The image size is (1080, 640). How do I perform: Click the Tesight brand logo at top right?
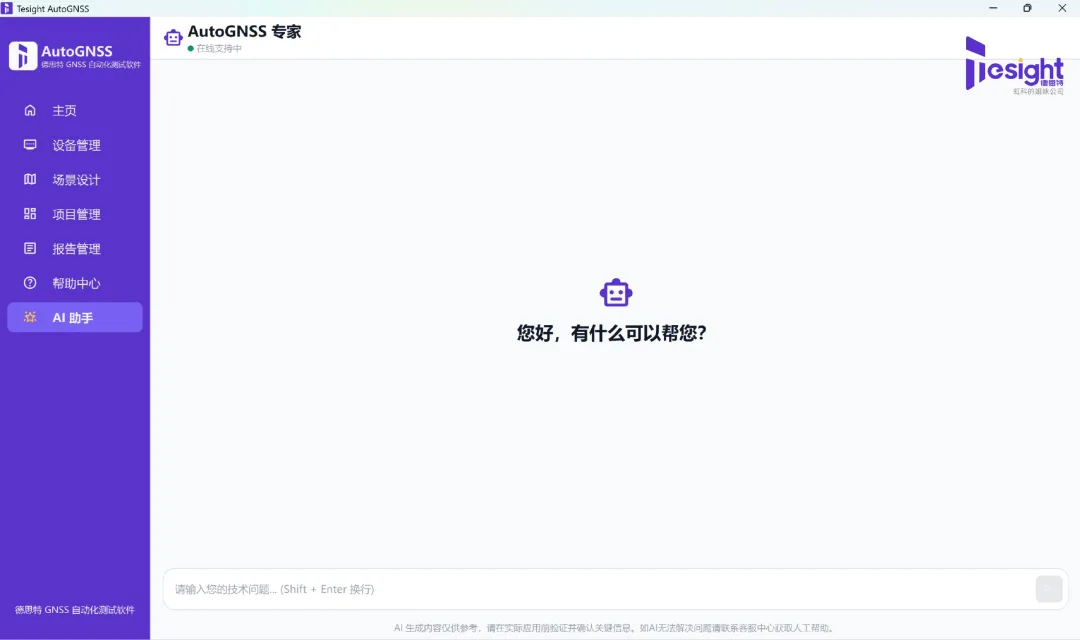click(1014, 65)
